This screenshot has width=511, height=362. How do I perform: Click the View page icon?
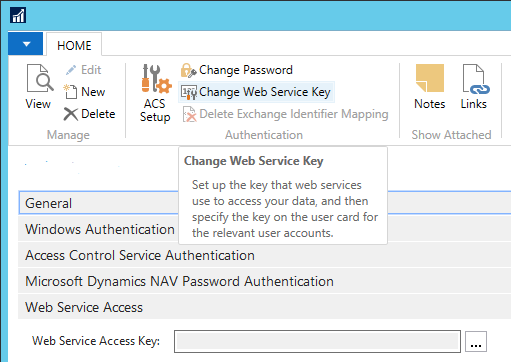pyautogui.click(x=40, y=78)
